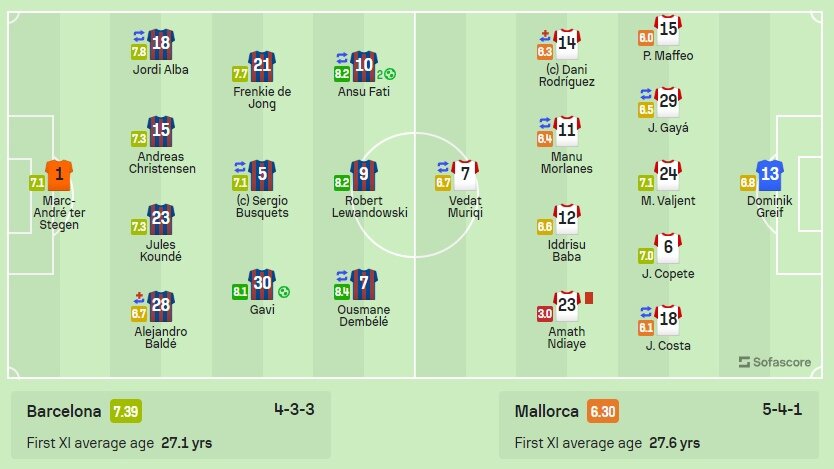Image resolution: width=834 pixels, height=469 pixels.
Task: Click Dominik Greif's blue number 13 jersey
Action: [770, 175]
